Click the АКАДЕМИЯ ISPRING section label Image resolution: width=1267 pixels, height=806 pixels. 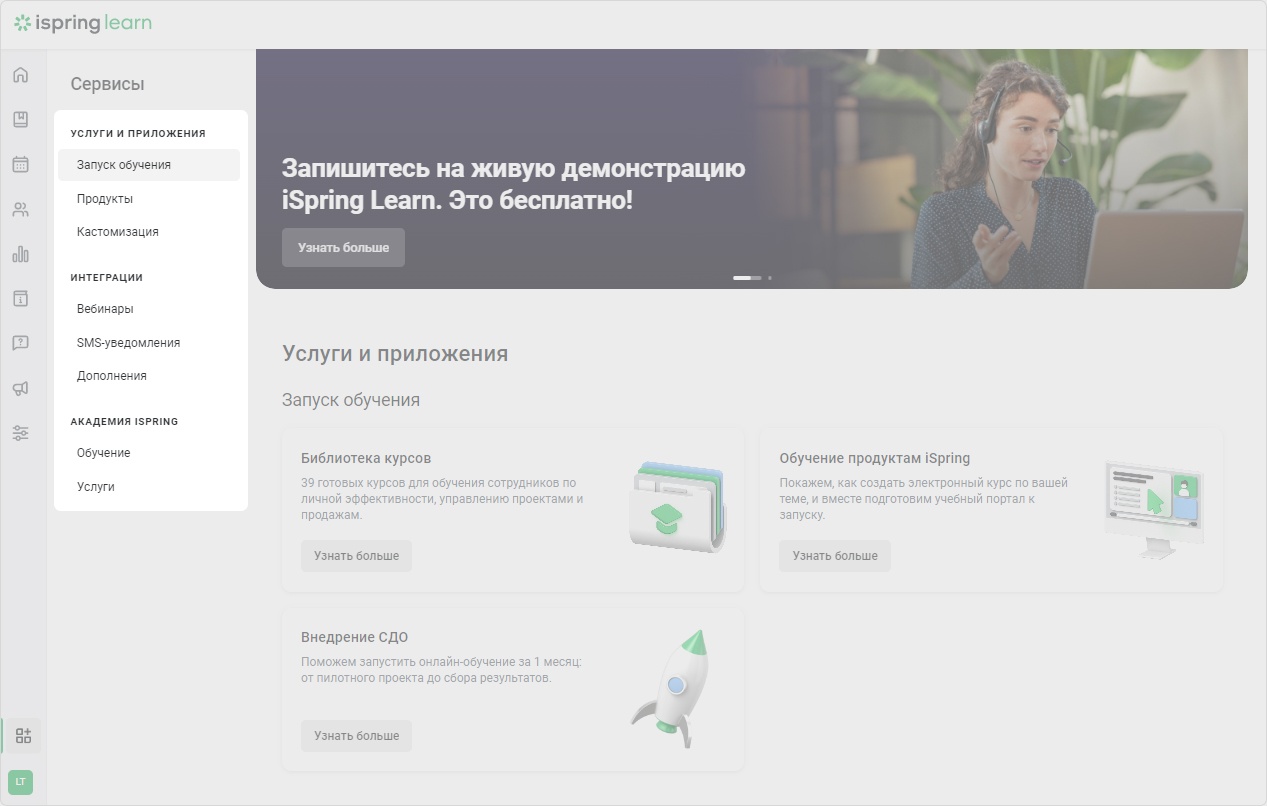pos(124,422)
